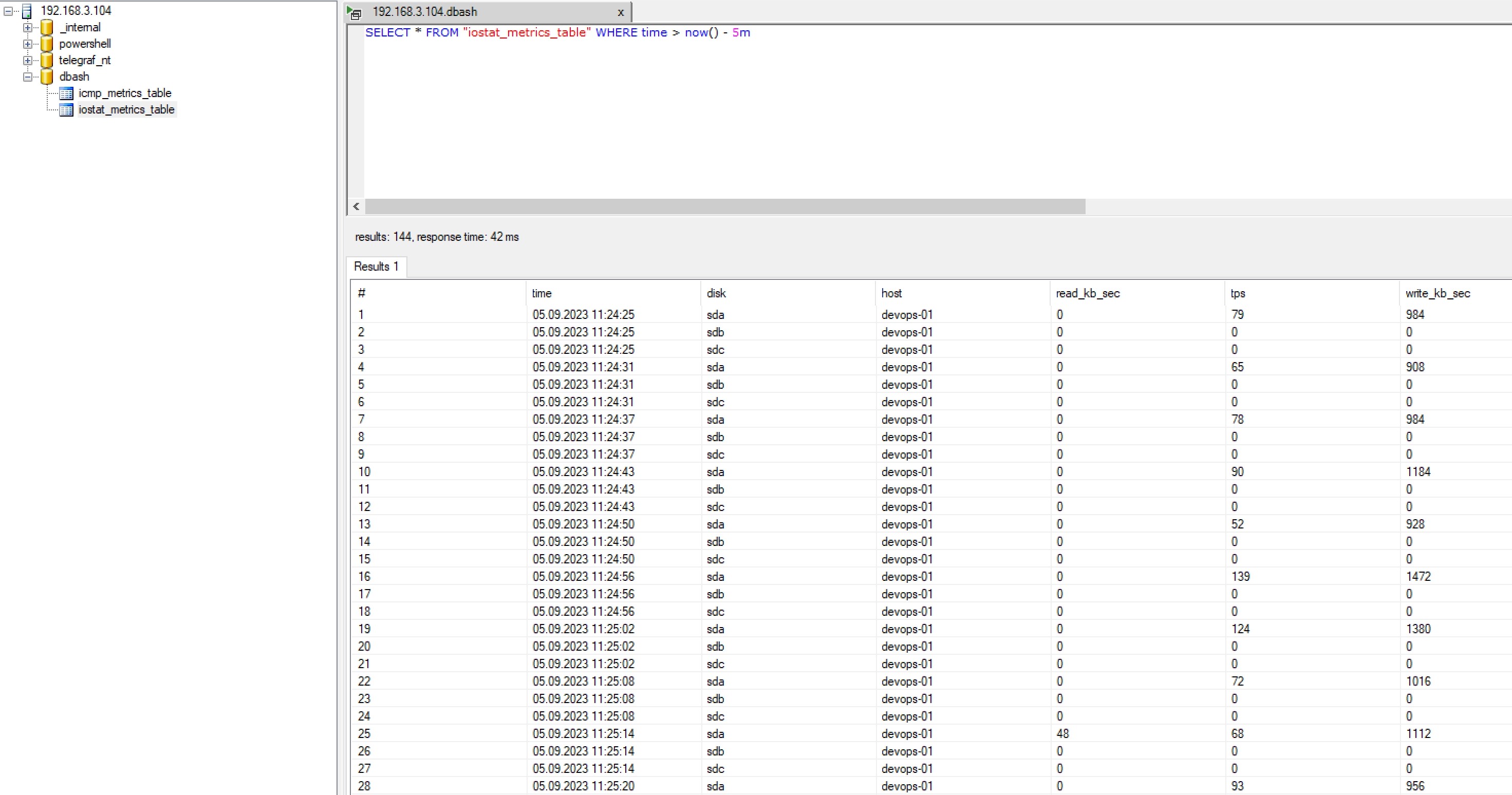Select row number 20 cell
Viewport: 1512px width, 795px height.
pyautogui.click(x=364, y=646)
